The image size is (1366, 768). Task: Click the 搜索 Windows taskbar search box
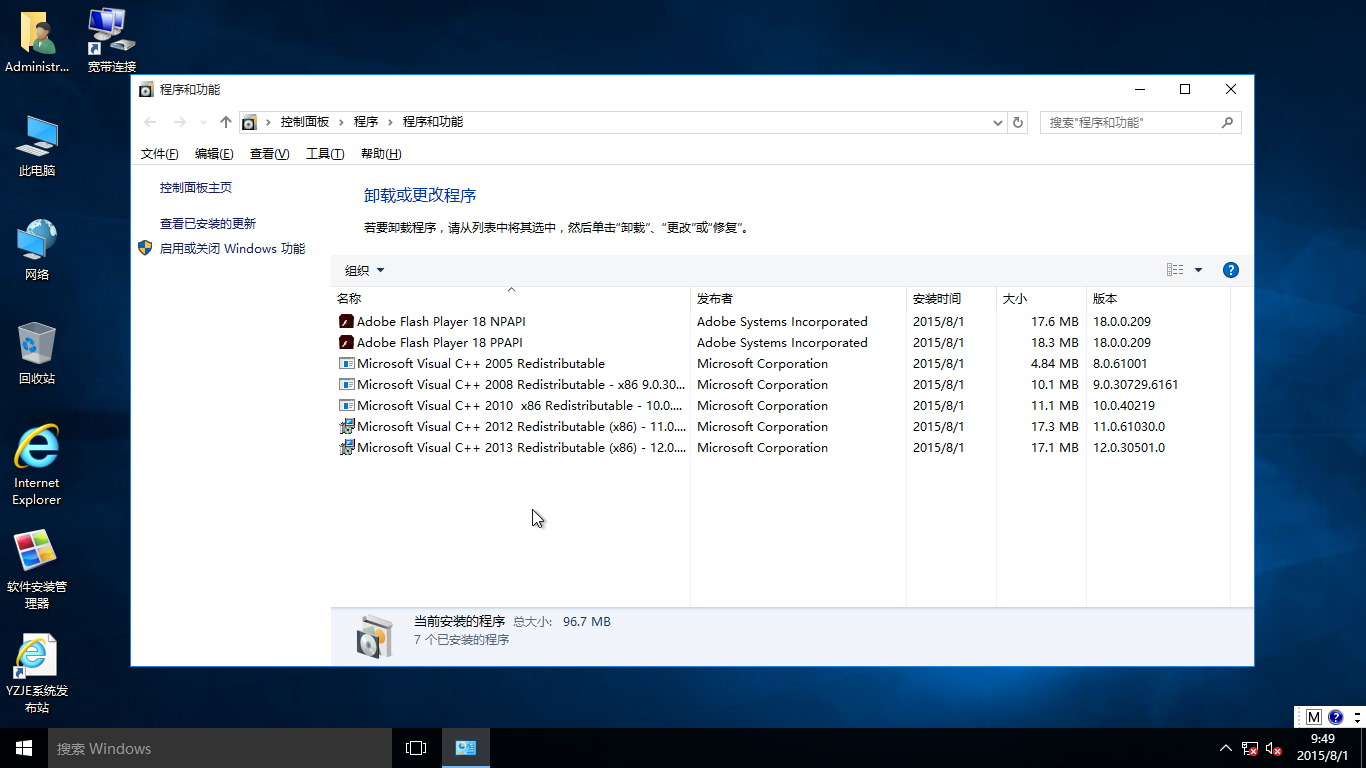[220, 748]
